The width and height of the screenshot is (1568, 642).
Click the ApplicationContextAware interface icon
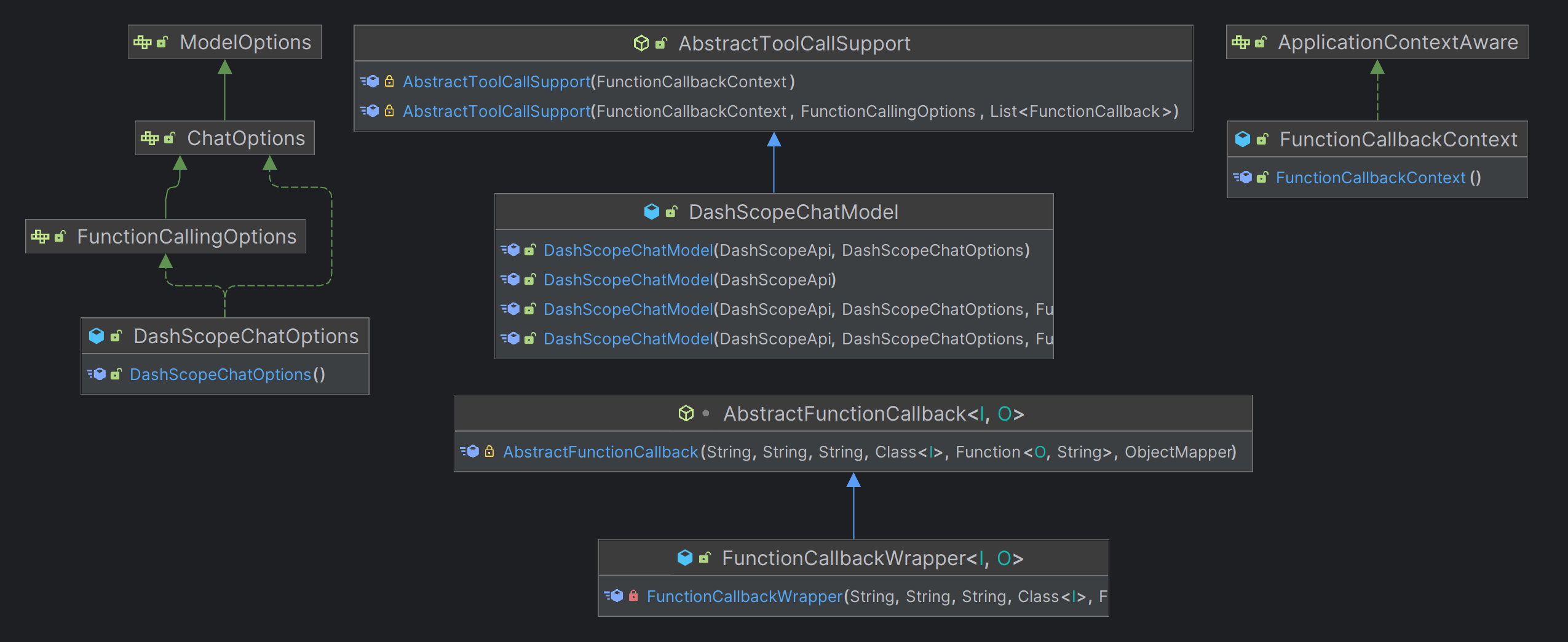pos(1241,42)
